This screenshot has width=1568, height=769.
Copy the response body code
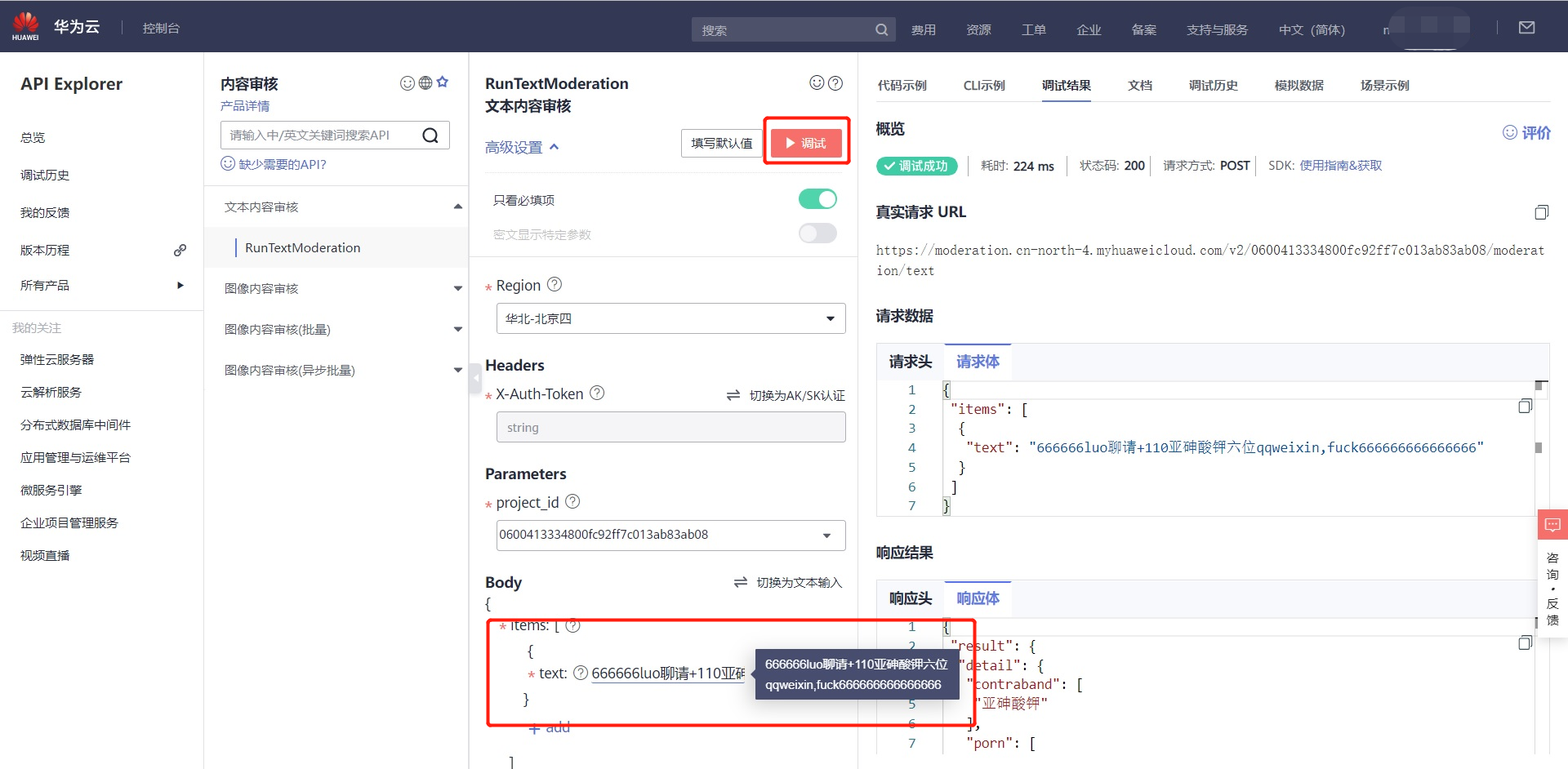[1525, 642]
